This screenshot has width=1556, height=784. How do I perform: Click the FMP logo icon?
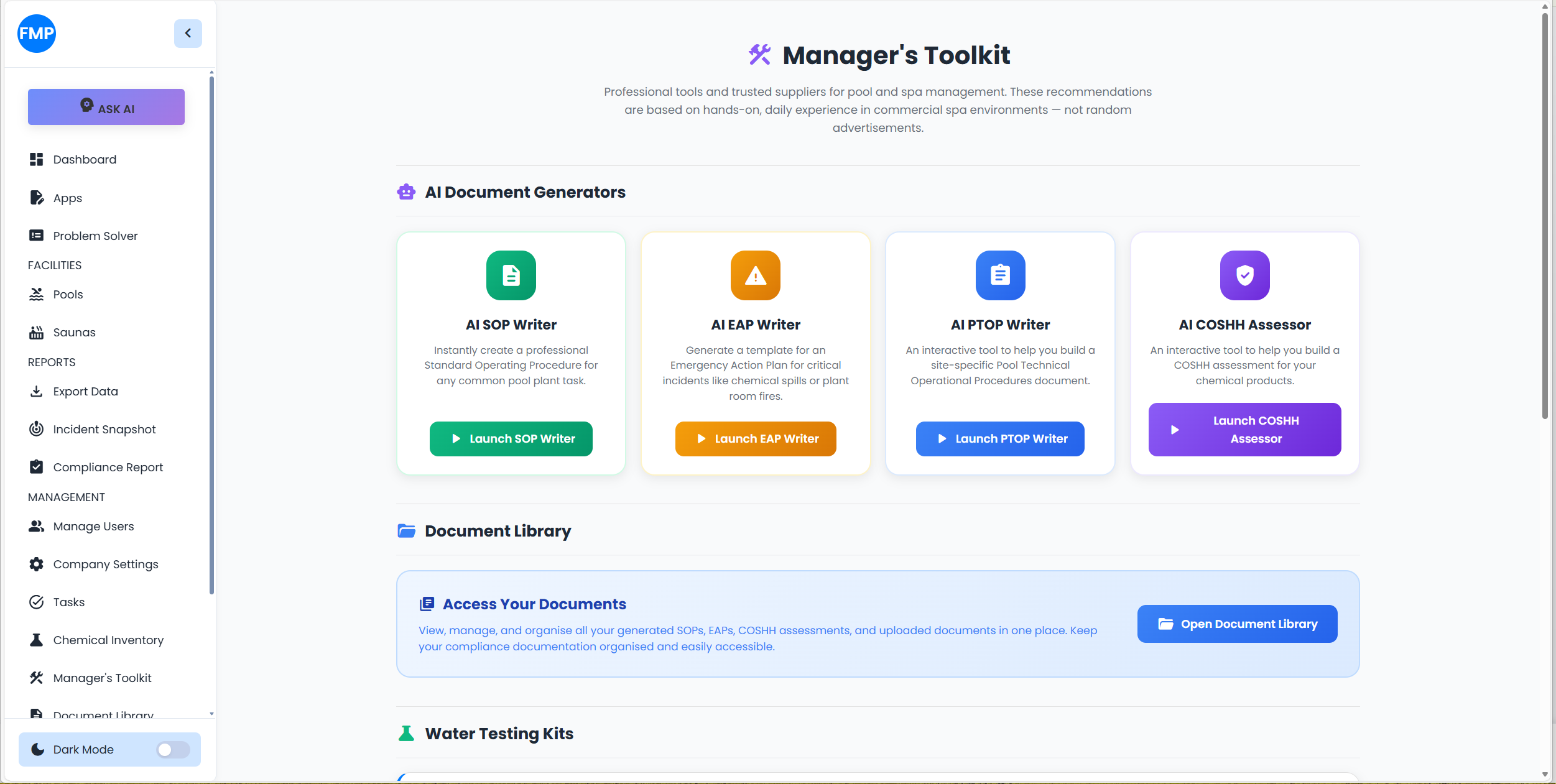point(37,34)
